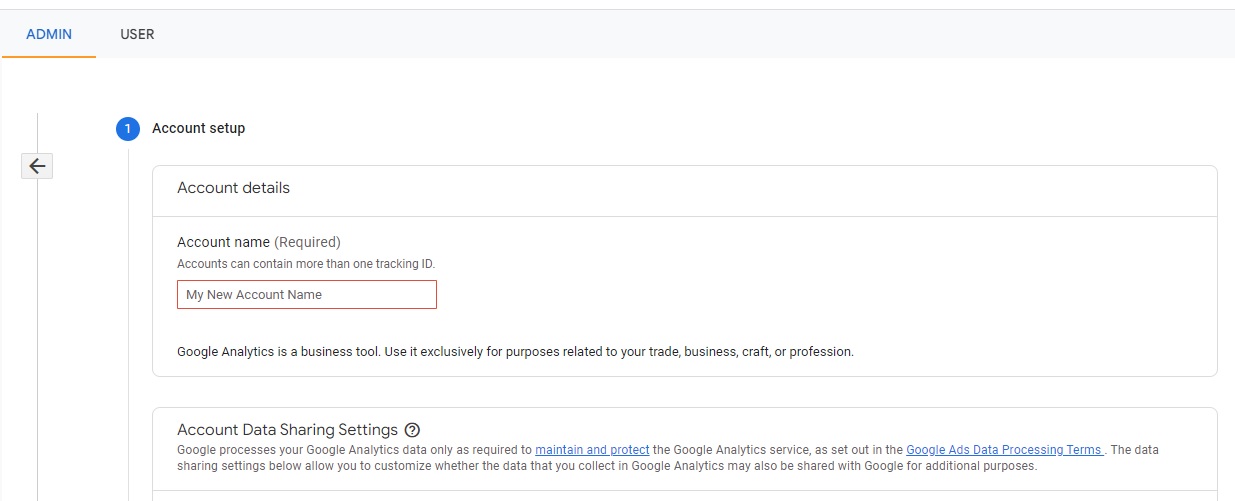The width and height of the screenshot is (1235, 501).
Task: Click the data sharing description paragraph
Action: click(x=668, y=458)
